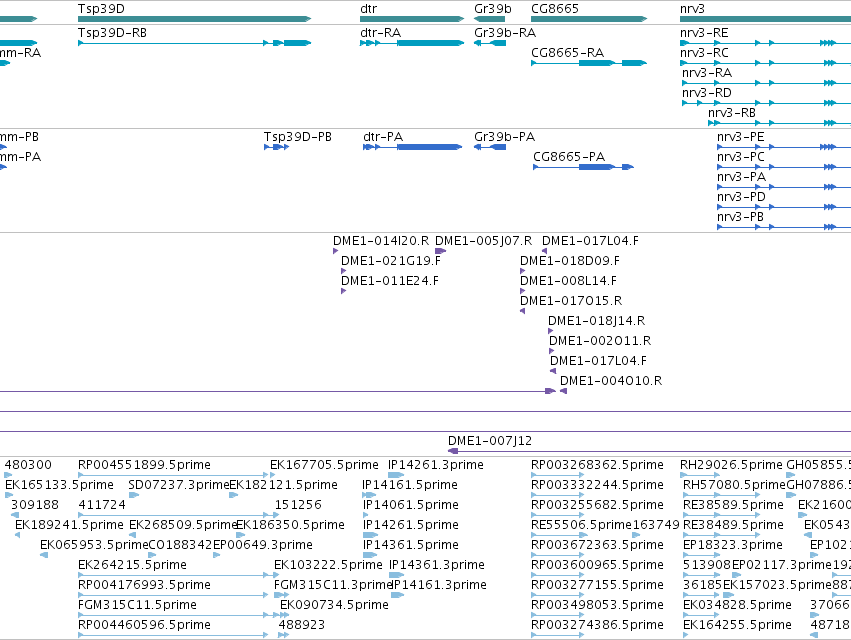
Task: Select the nrv3-PB protein label
Action: tap(740, 217)
